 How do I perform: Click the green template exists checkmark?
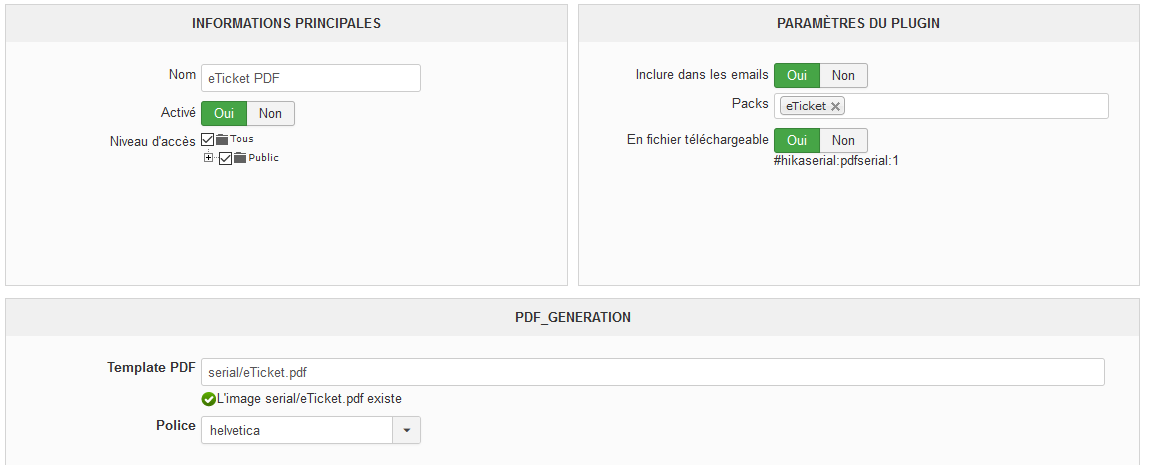tap(208, 399)
